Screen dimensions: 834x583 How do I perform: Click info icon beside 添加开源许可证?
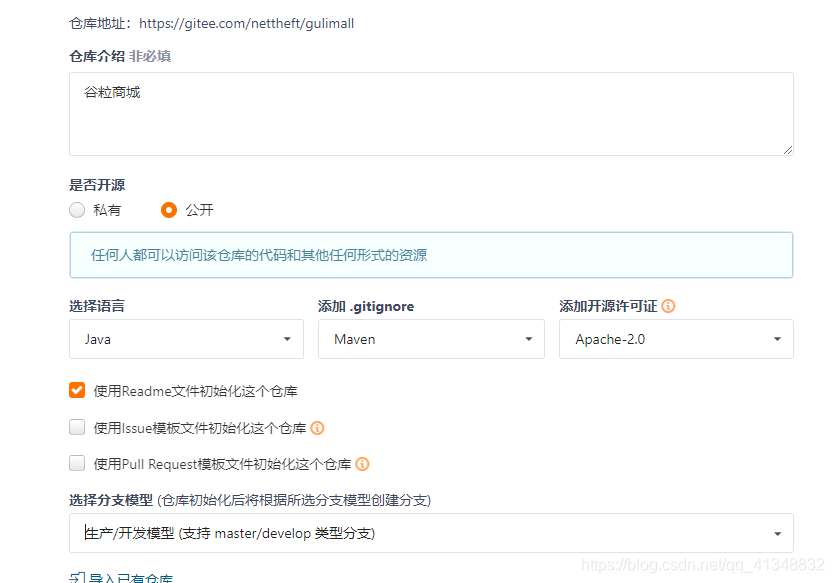click(668, 306)
